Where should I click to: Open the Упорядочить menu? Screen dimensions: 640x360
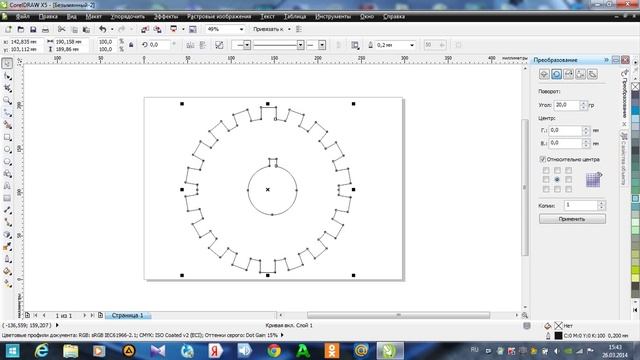coord(128,17)
